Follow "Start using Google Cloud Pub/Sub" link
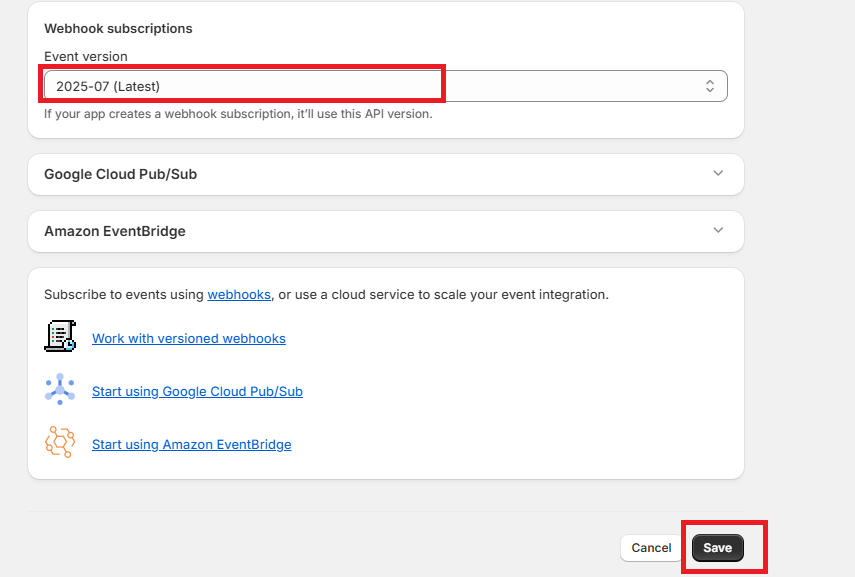 (x=197, y=392)
